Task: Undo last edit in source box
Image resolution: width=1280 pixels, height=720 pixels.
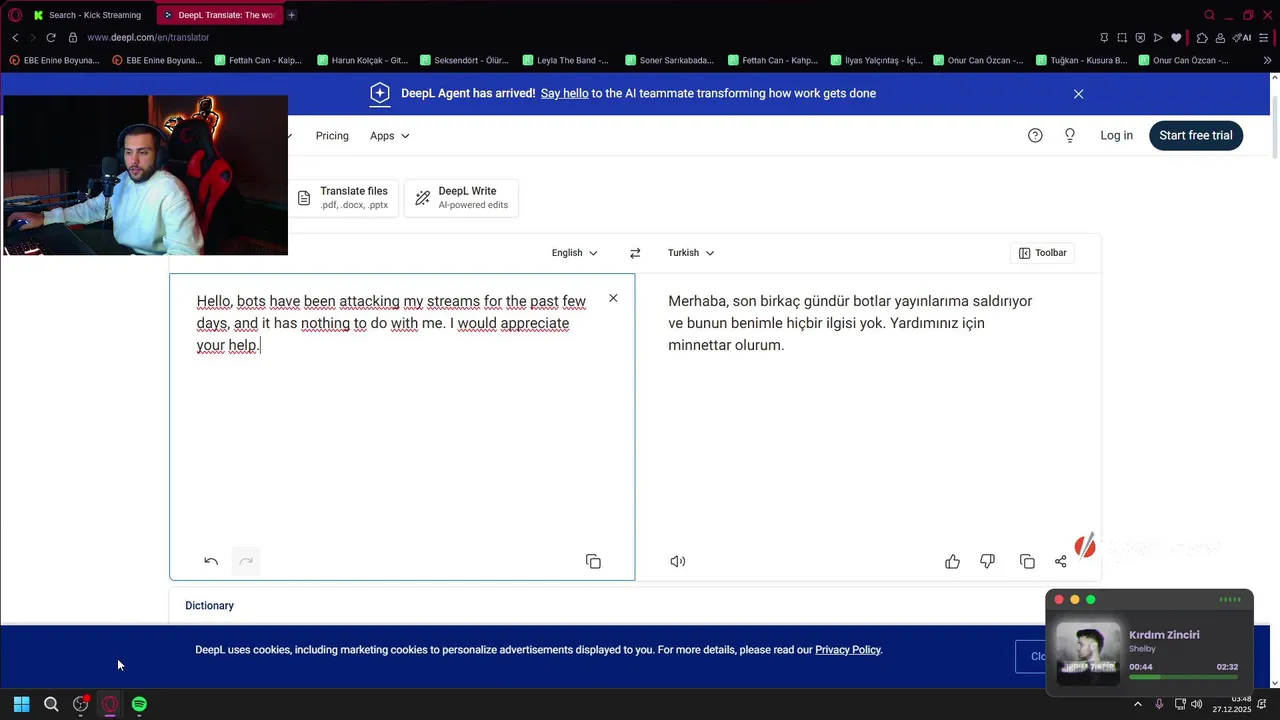Action: point(211,561)
